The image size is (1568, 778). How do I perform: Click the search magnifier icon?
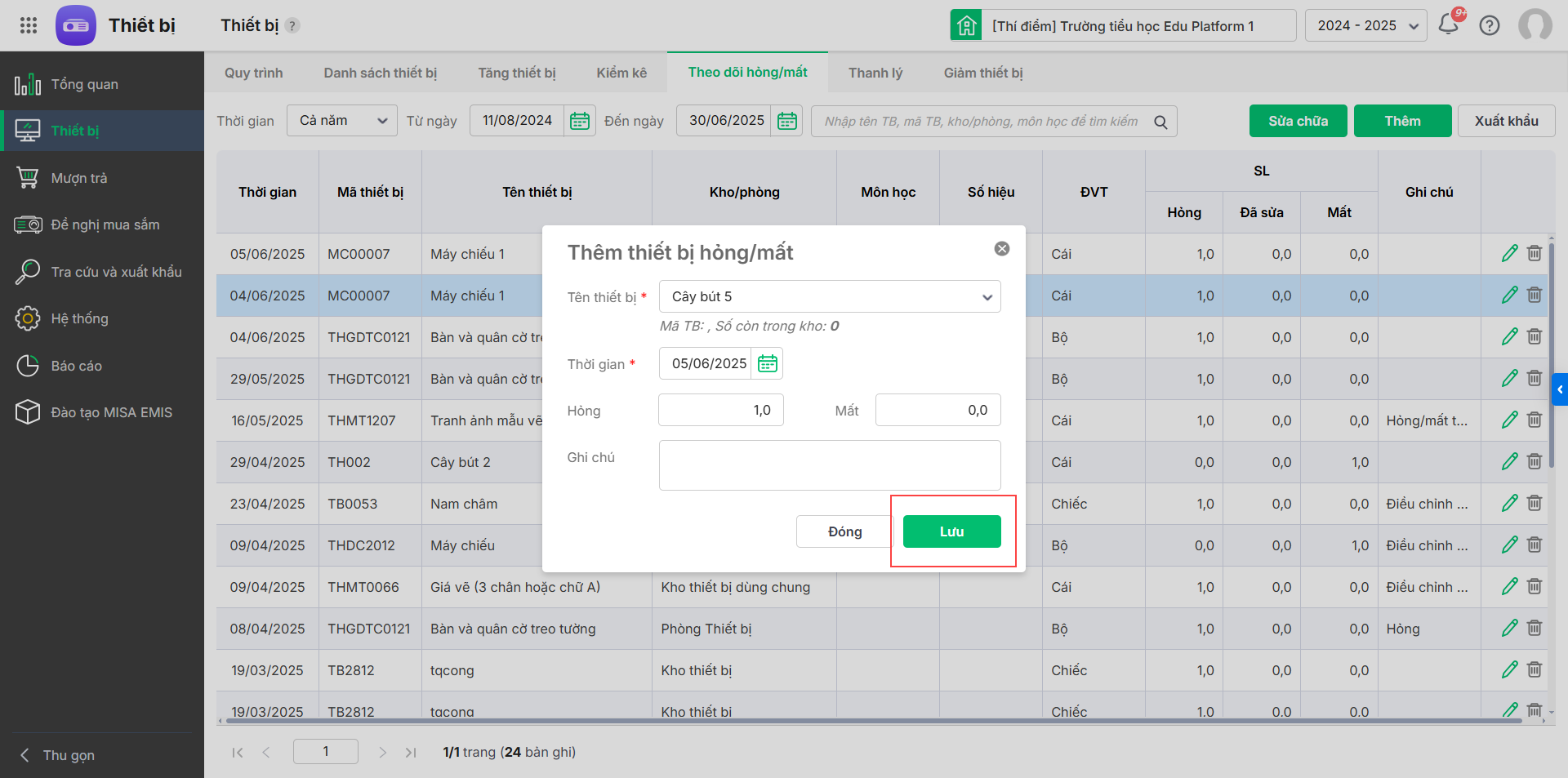pyautogui.click(x=1160, y=122)
